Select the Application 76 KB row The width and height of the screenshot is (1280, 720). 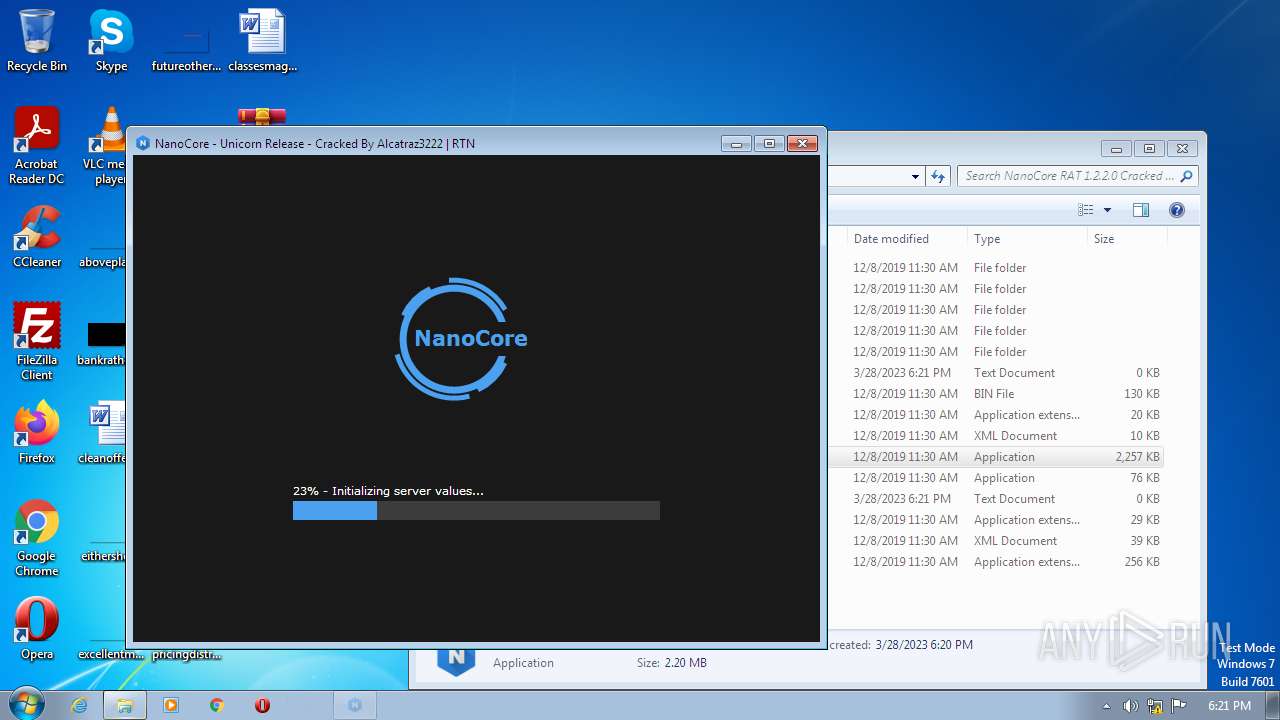[996, 478]
